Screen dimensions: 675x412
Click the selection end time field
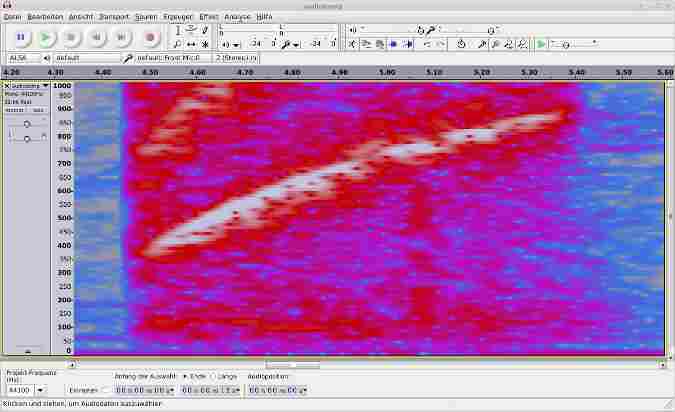coord(211,390)
